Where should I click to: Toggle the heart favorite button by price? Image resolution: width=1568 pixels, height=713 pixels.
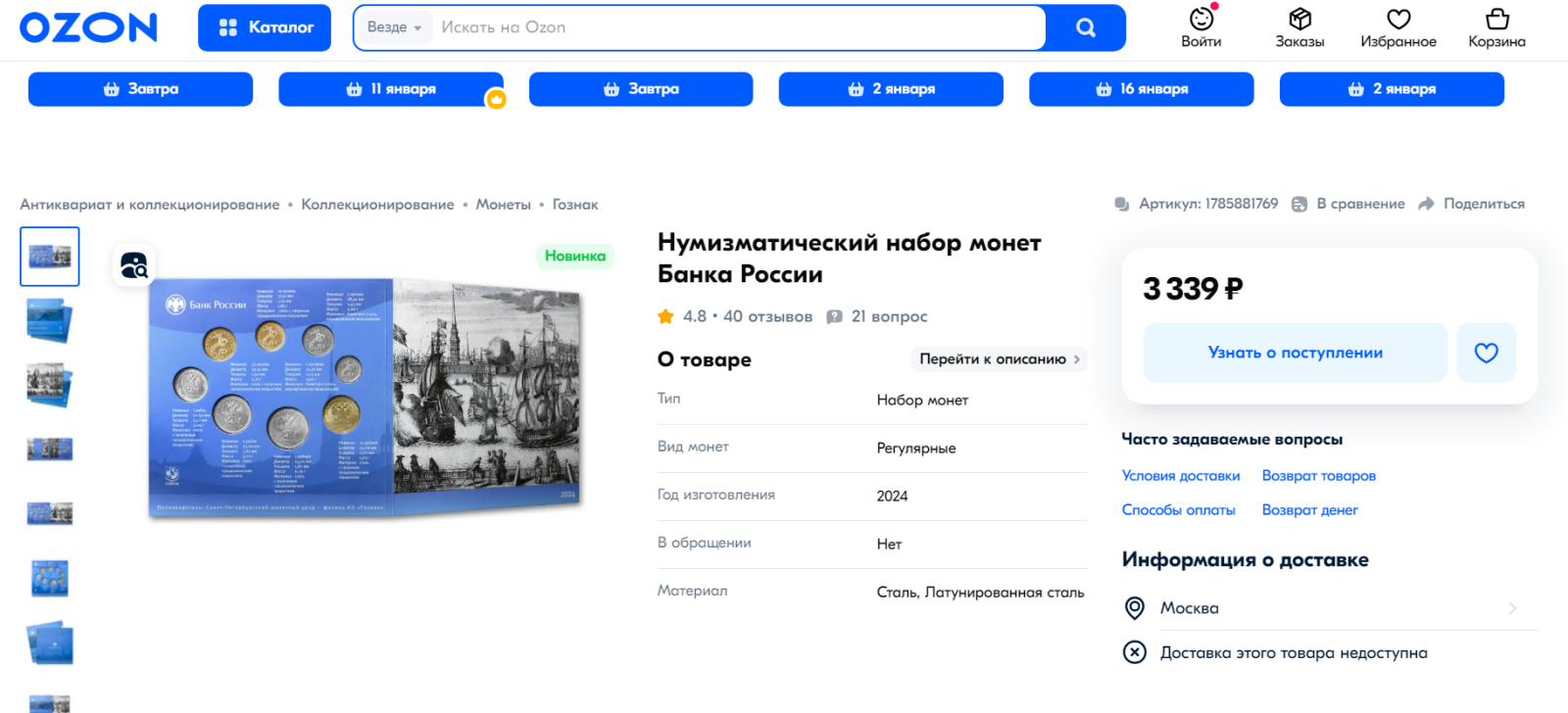pos(1486,353)
